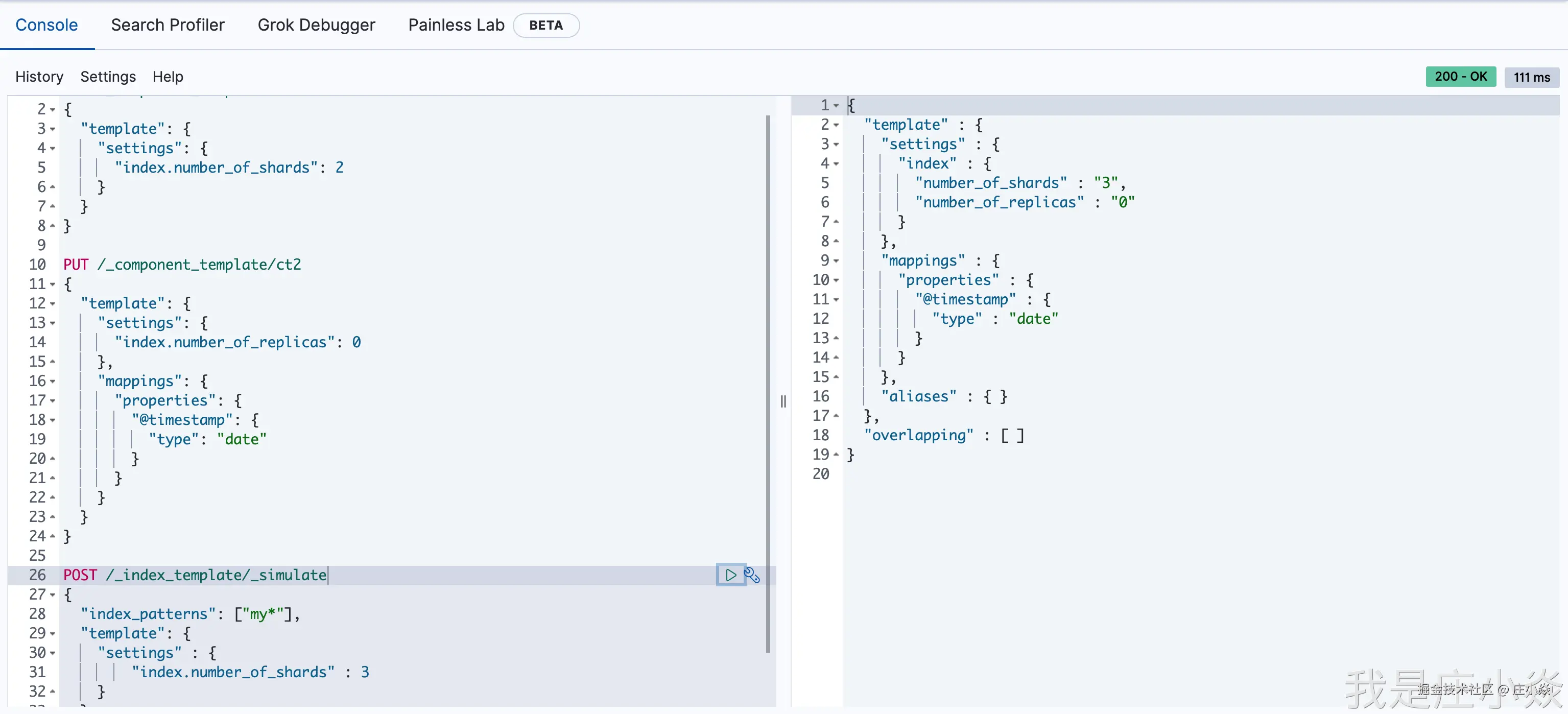Fold response line 9 mappings block
The width and height of the screenshot is (1568, 714).
pyautogui.click(x=836, y=261)
